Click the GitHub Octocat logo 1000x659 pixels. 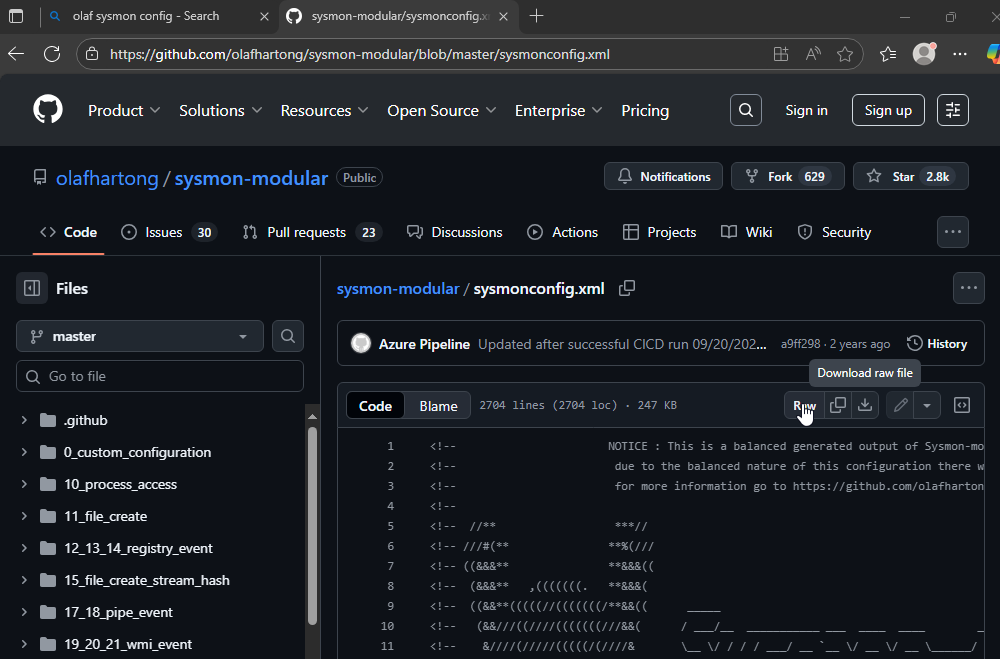pyautogui.click(x=48, y=110)
